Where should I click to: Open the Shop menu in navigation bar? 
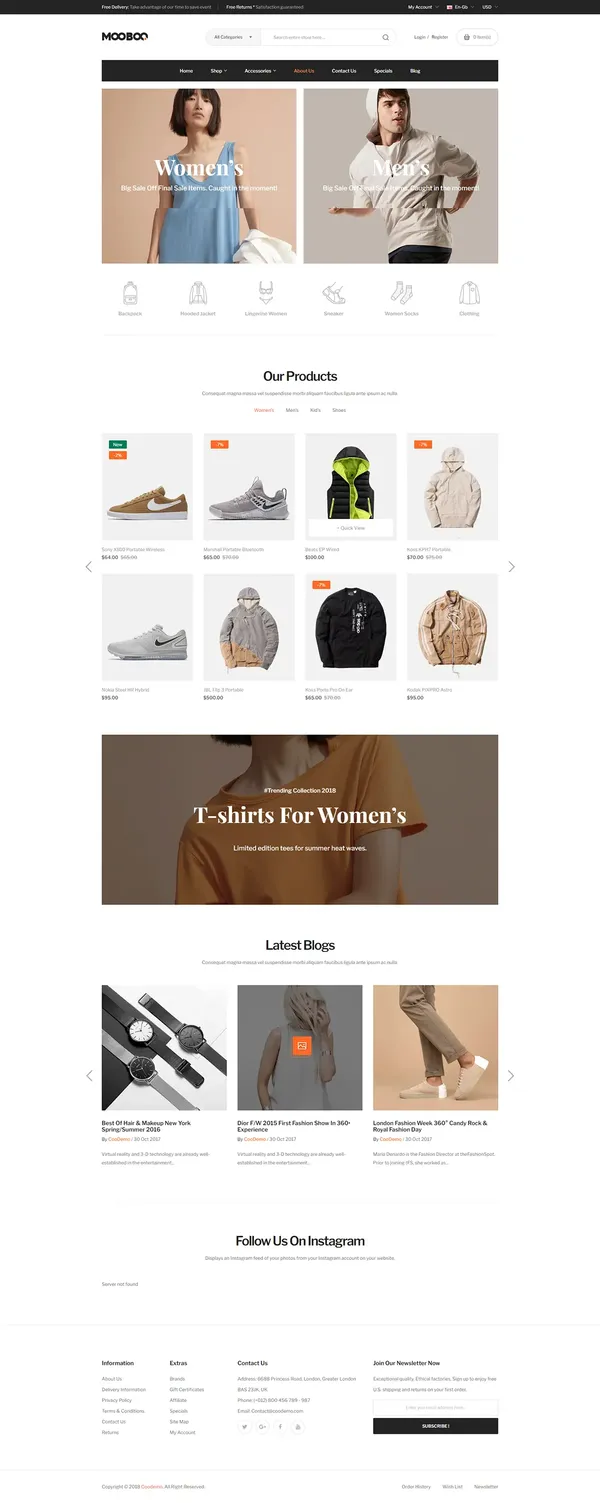218,71
